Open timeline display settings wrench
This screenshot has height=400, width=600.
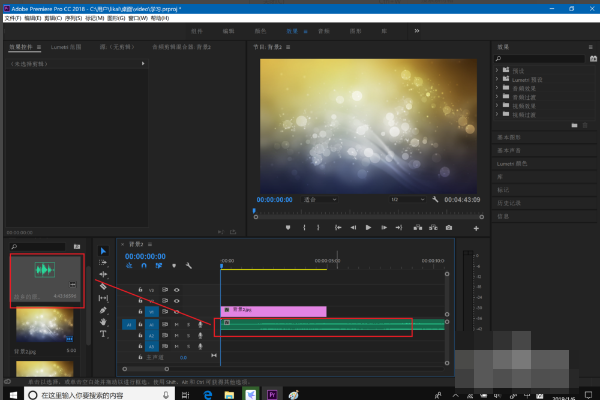(188, 265)
